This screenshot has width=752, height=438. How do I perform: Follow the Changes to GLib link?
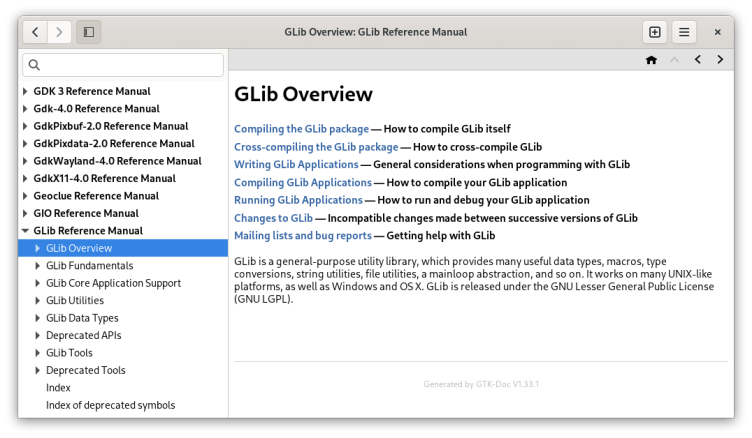click(x=273, y=218)
